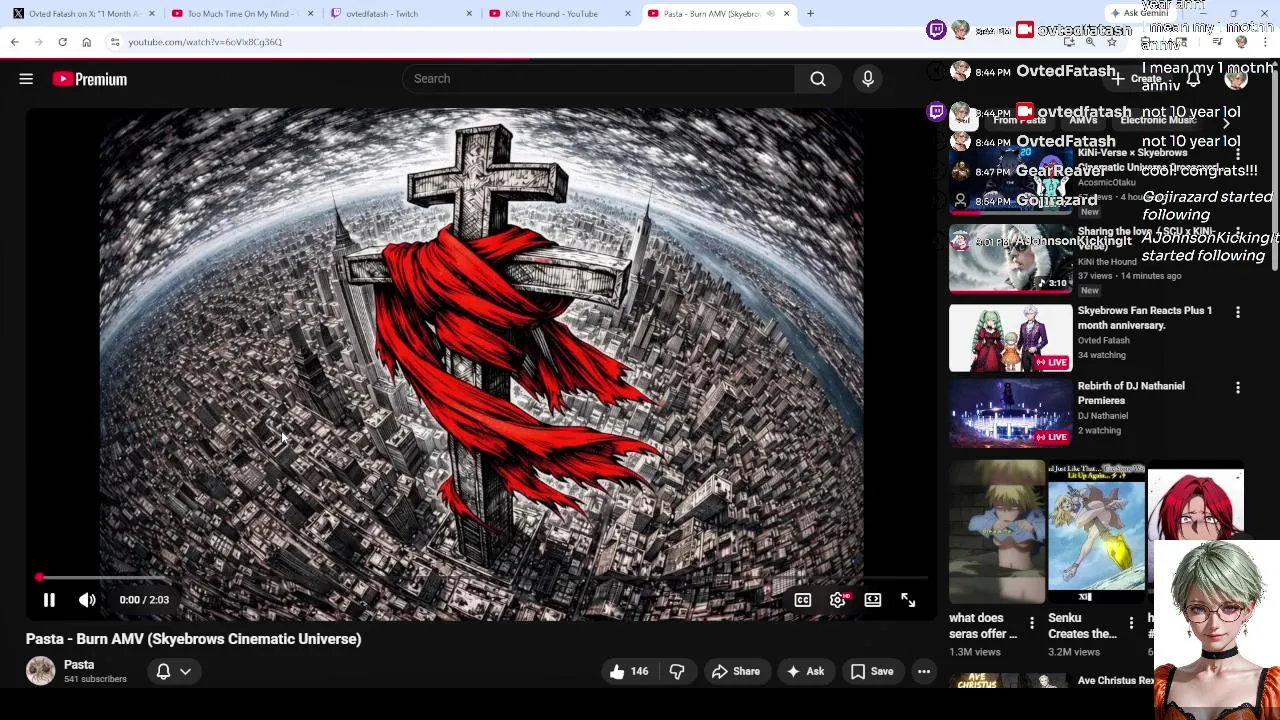Share the Pasta Burn AMV video
Screen dimensions: 1280x720
point(735,672)
